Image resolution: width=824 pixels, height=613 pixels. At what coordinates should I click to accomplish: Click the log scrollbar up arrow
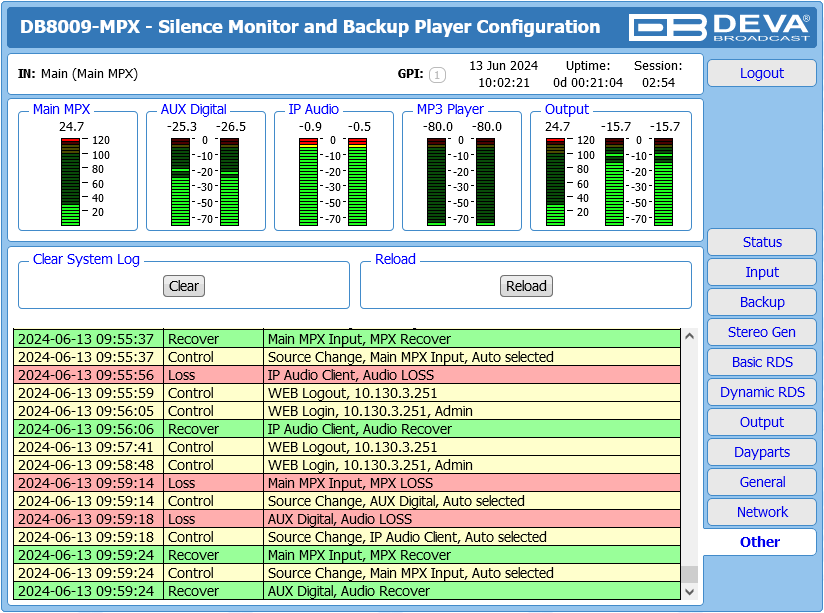pos(689,336)
